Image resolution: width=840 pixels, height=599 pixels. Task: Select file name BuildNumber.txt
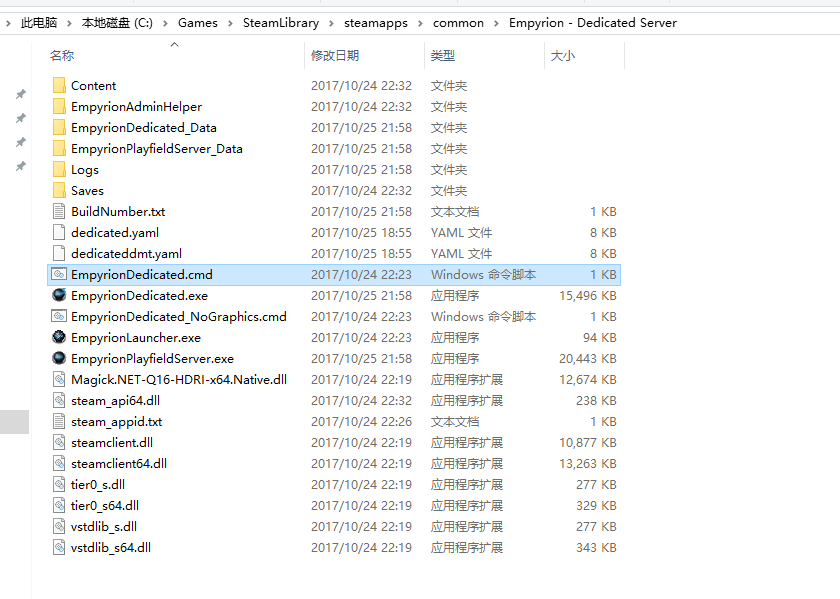pos(118,212)
